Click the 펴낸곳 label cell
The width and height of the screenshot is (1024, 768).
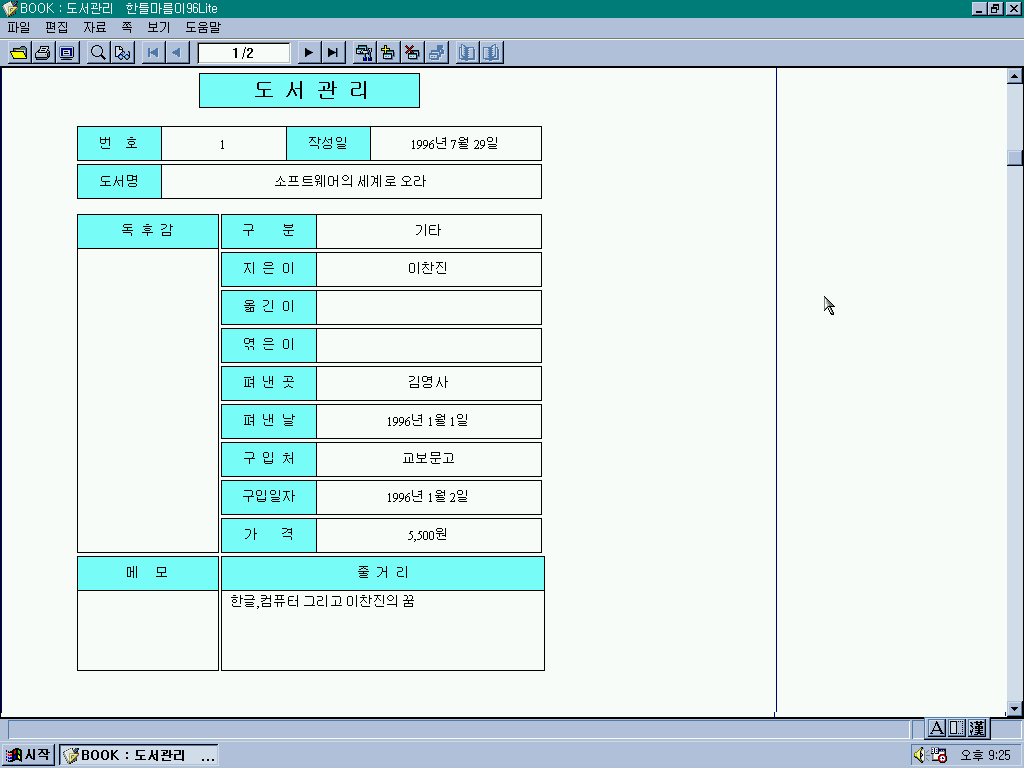(269, 383)
